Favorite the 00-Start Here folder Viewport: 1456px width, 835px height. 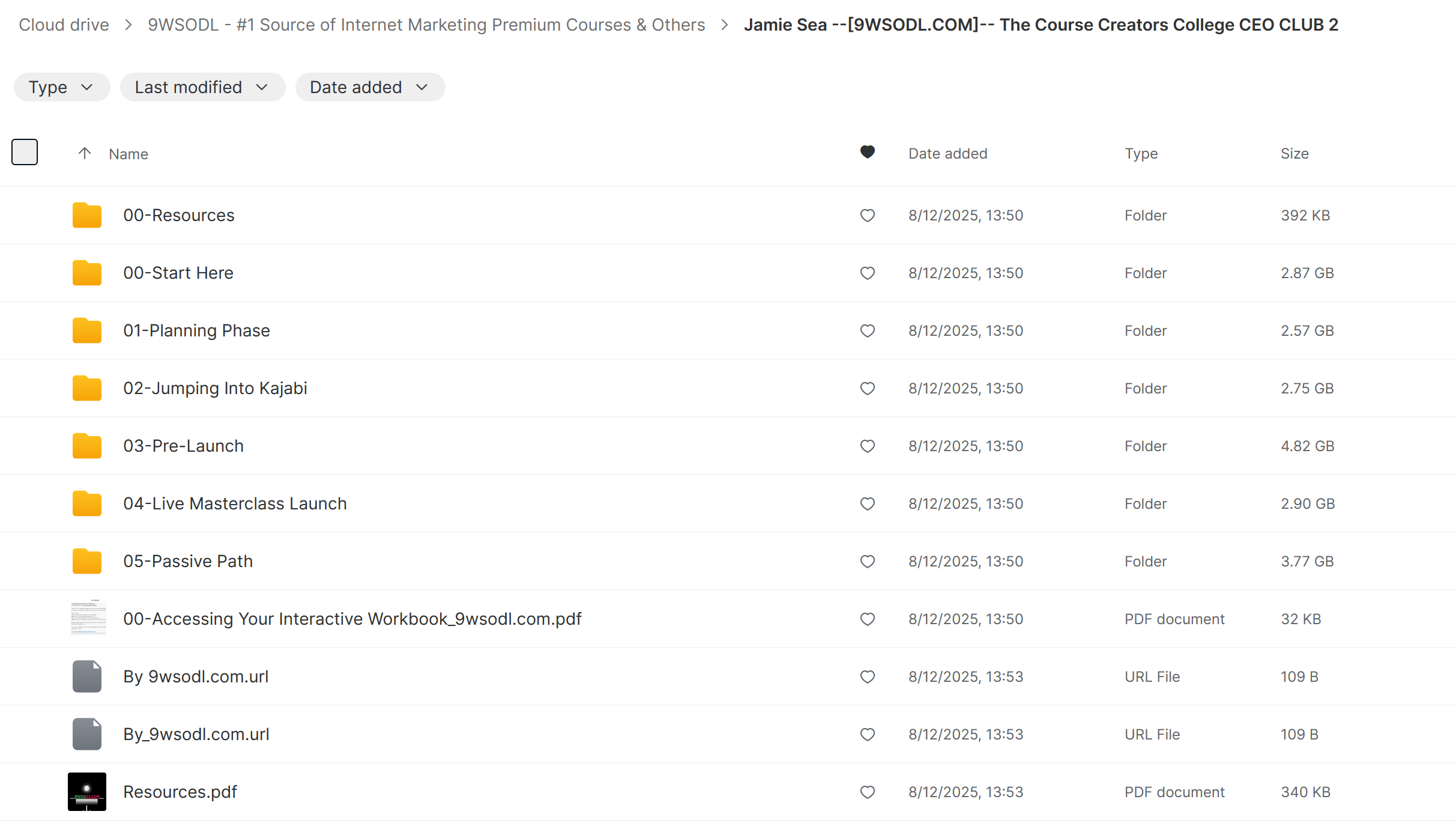click(x=867, y=273)
